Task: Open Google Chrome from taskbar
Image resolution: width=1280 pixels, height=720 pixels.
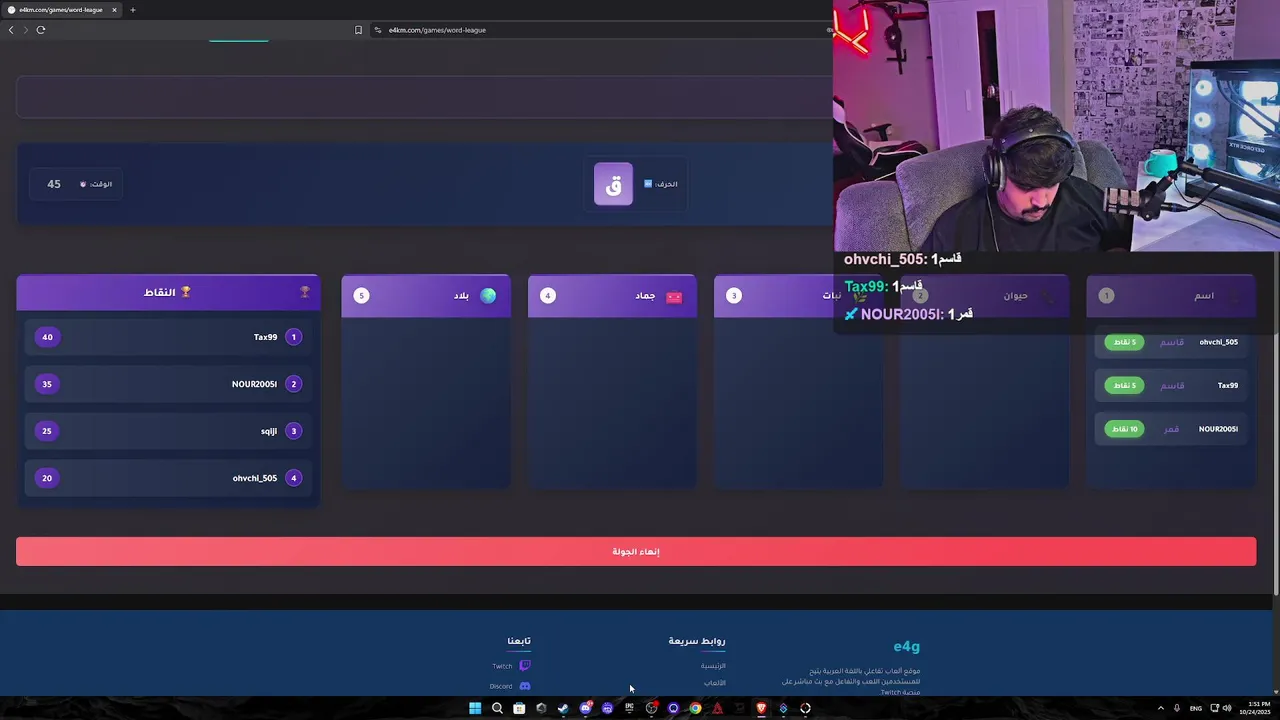Action: click(695, 708)
